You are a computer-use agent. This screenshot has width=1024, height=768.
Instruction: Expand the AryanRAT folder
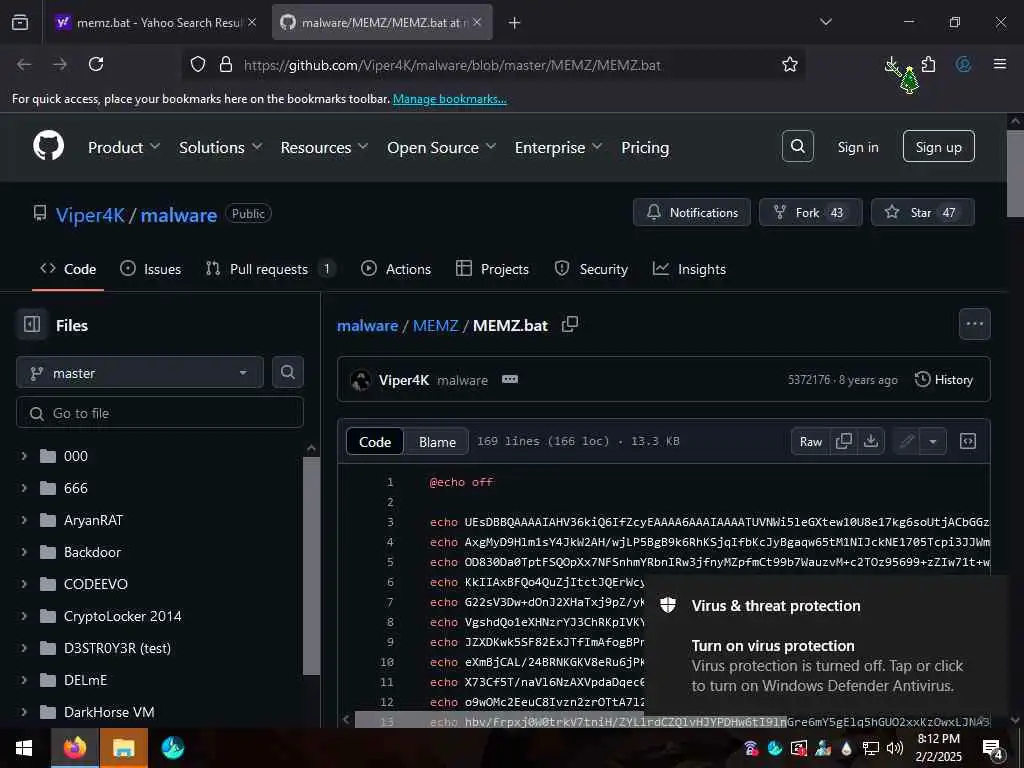24,520
